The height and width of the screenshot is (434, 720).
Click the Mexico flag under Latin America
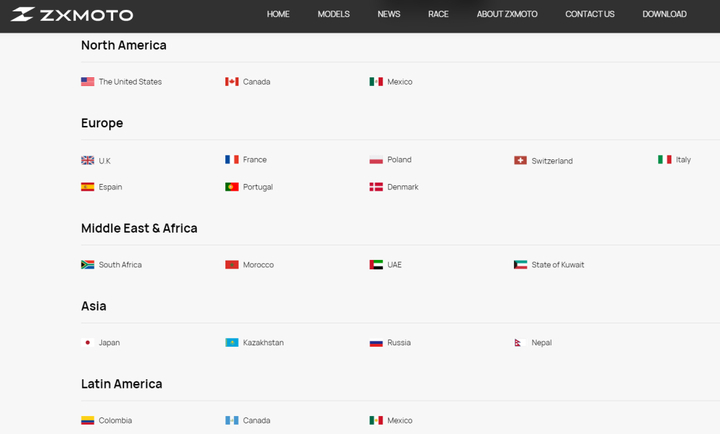tap(376, 420)
